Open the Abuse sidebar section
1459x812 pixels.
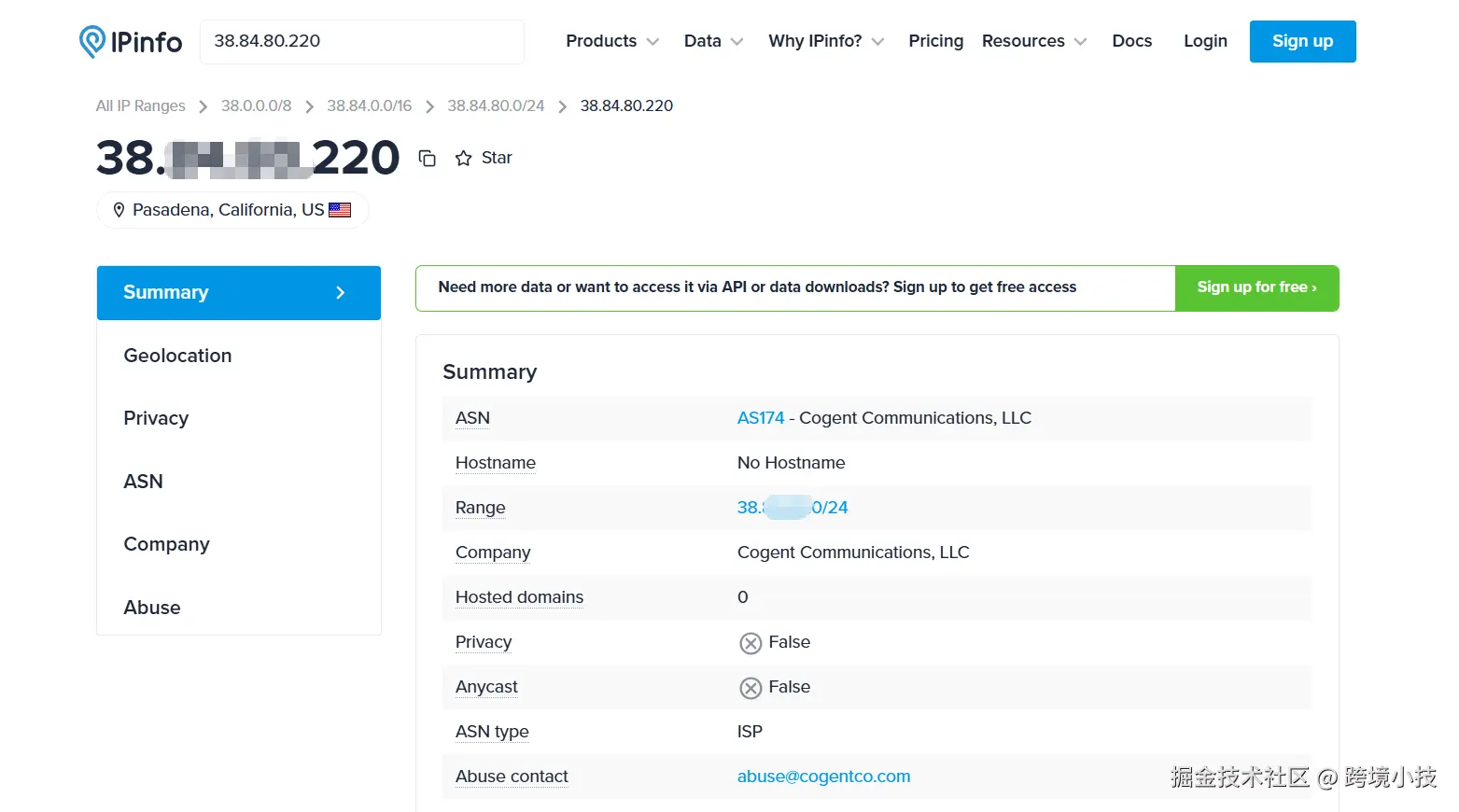[x=152, y=608]
